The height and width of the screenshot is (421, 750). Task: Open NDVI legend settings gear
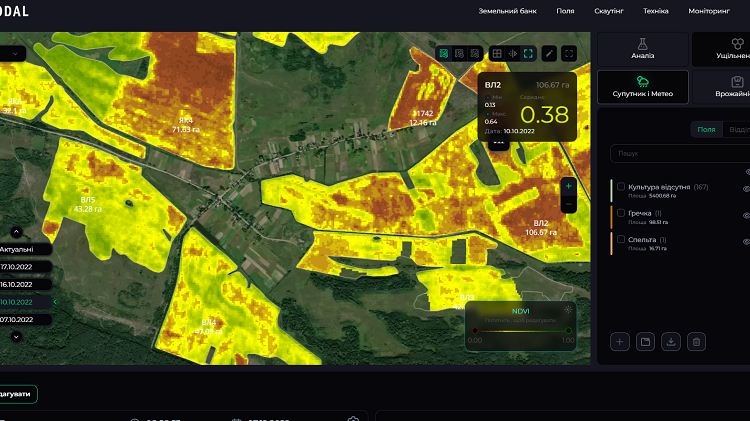click(x=568, y=310)
